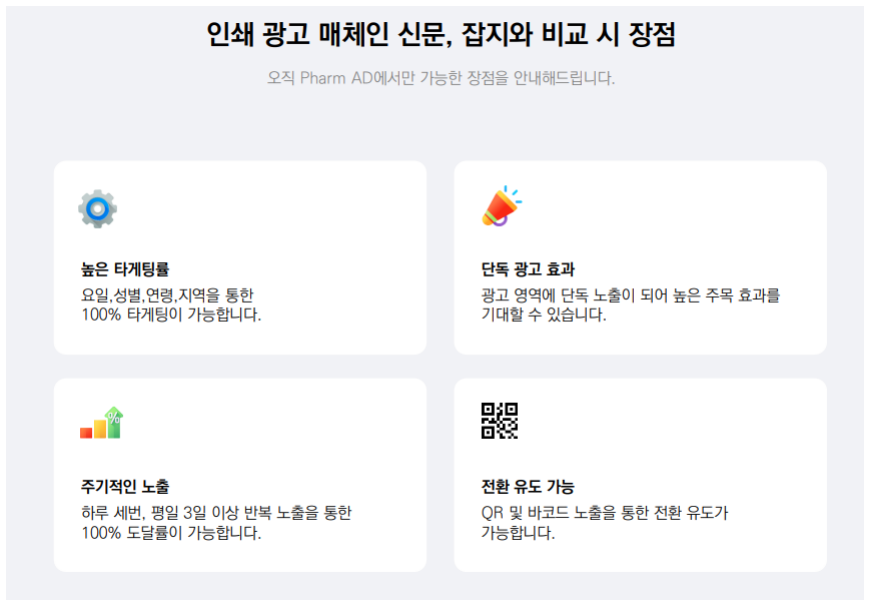Click the main title about 신문, 잡지와 비교
Screen dimensions: 870x607
tap(441, 34)
